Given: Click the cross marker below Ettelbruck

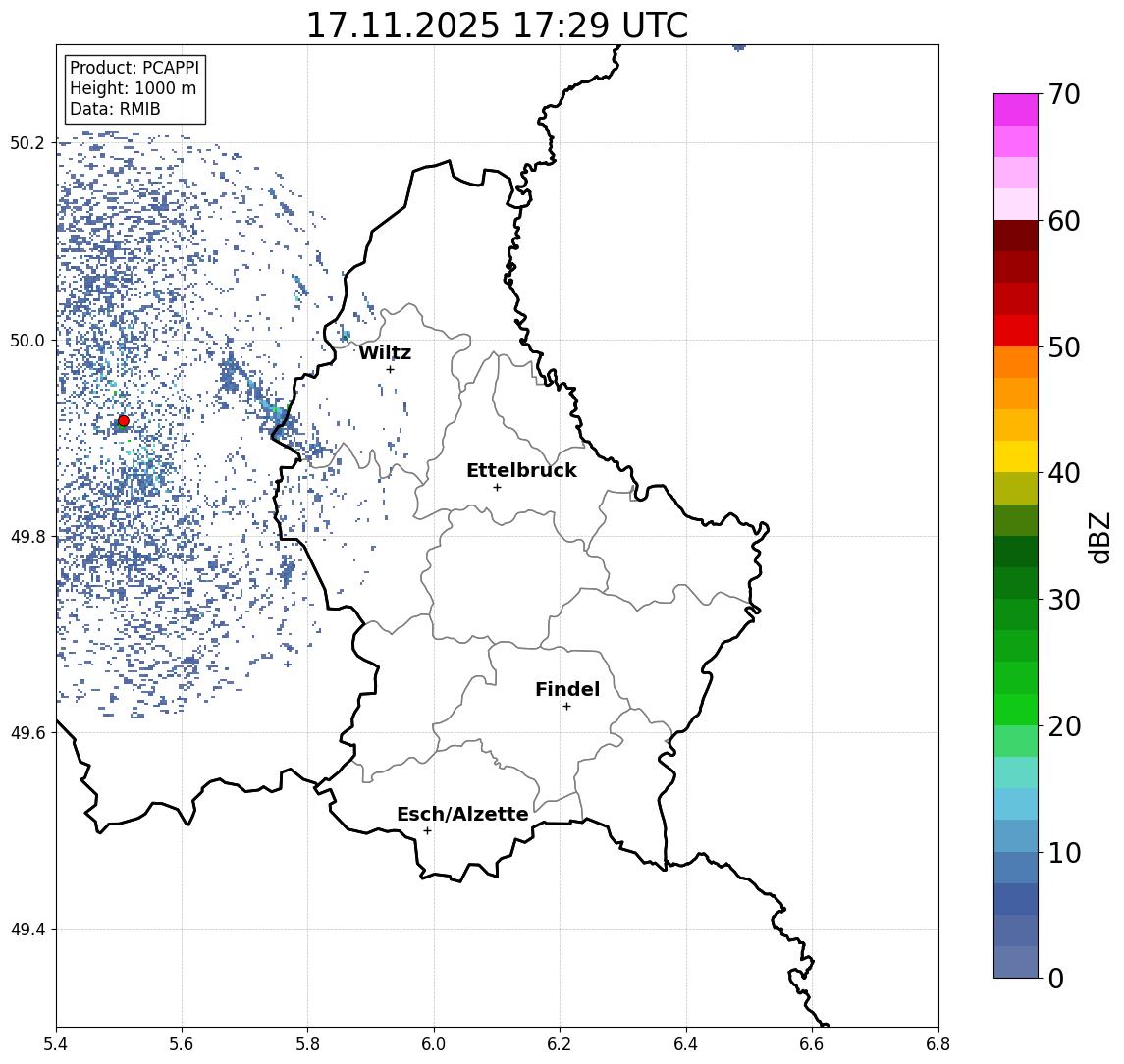Looking at the screenshot, I should coord(497,488).
